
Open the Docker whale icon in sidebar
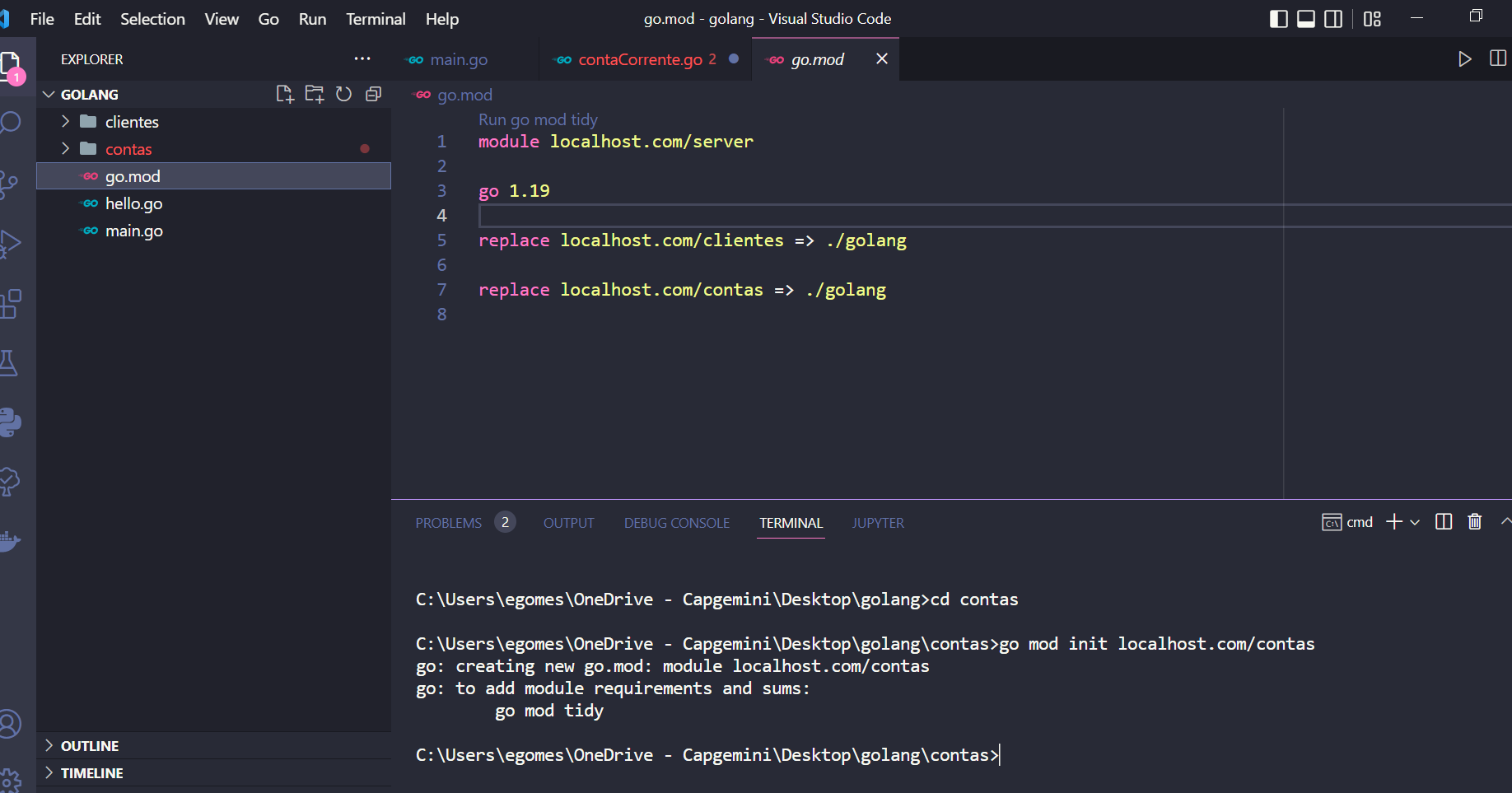(x=10, y=541)
